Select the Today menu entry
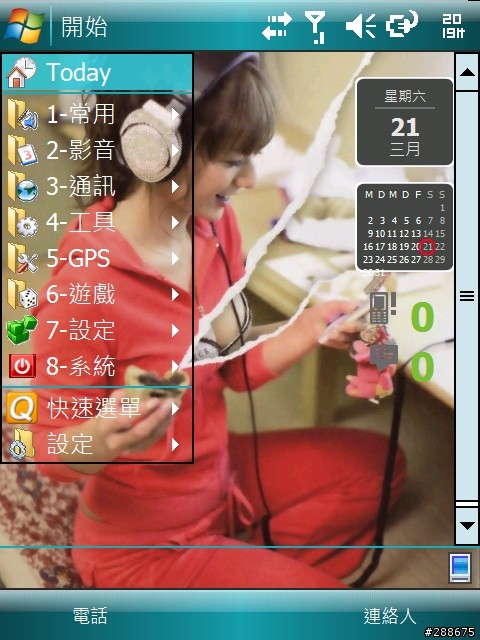This screenshot has height=640, width=480. point(97,72)
